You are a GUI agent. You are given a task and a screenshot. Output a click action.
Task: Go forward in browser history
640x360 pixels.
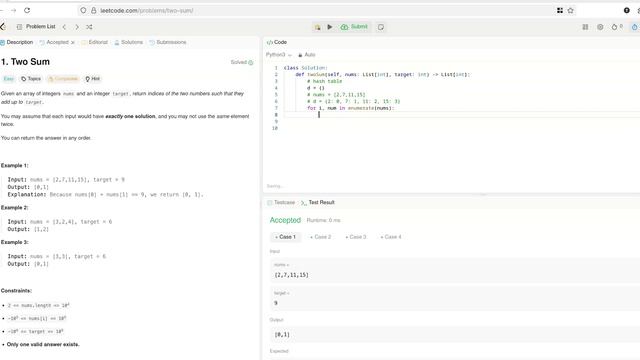point(13,10)
